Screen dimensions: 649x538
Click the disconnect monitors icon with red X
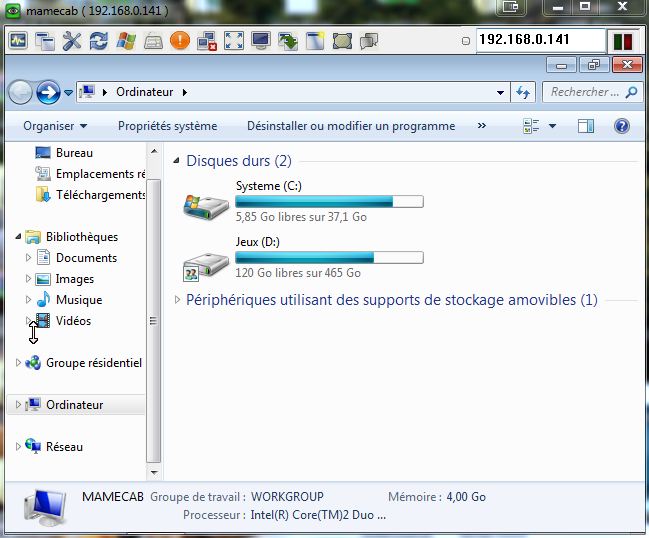207,41
